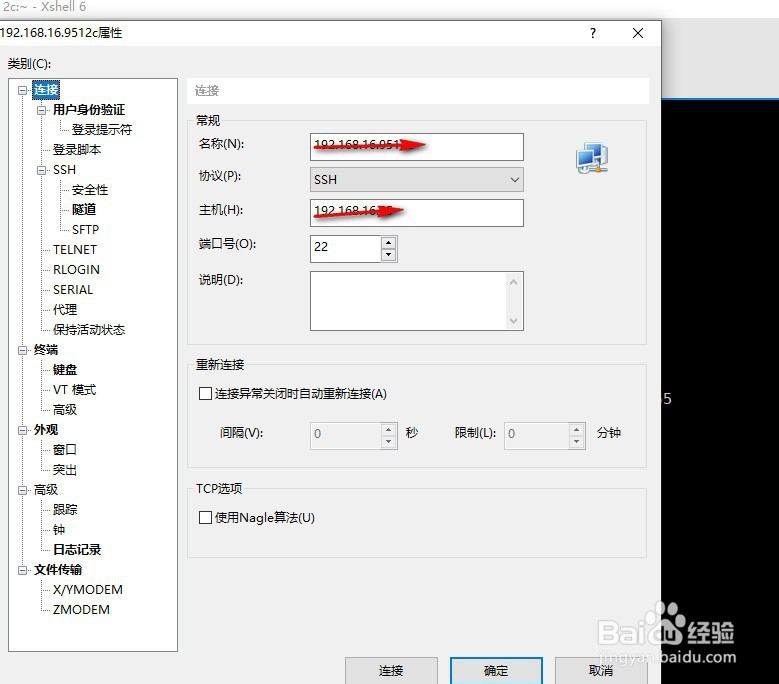Enable auto reconnect on abnormal close checkbox
Screen dimensions: 779x684
tap(205, 394)
